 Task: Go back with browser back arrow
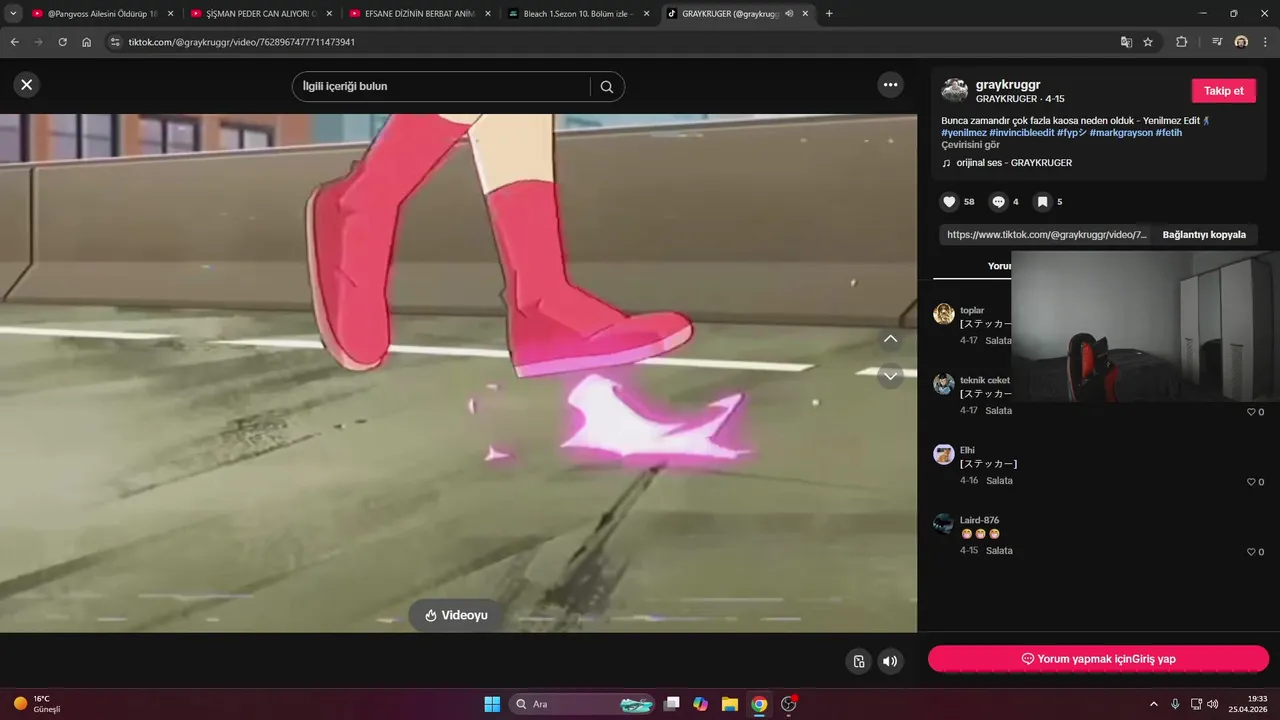coord(14,42)
